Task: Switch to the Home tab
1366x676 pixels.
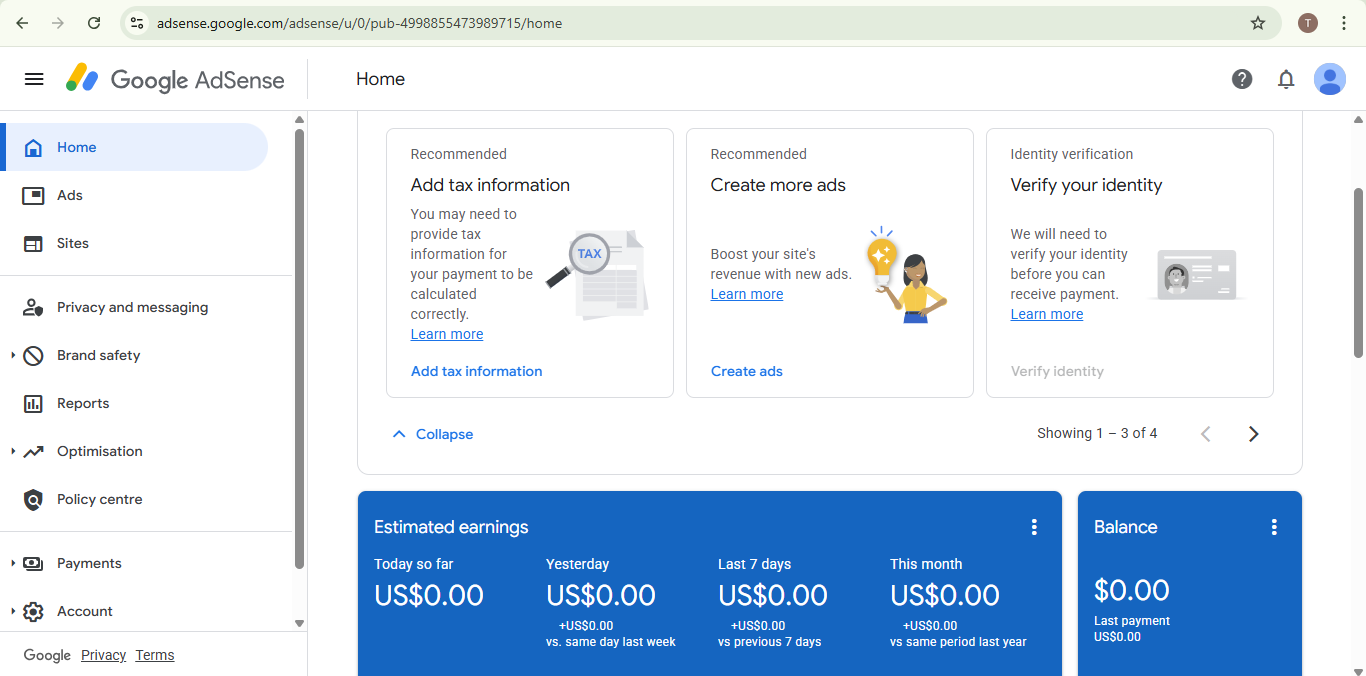Action: tap(76, 146)
